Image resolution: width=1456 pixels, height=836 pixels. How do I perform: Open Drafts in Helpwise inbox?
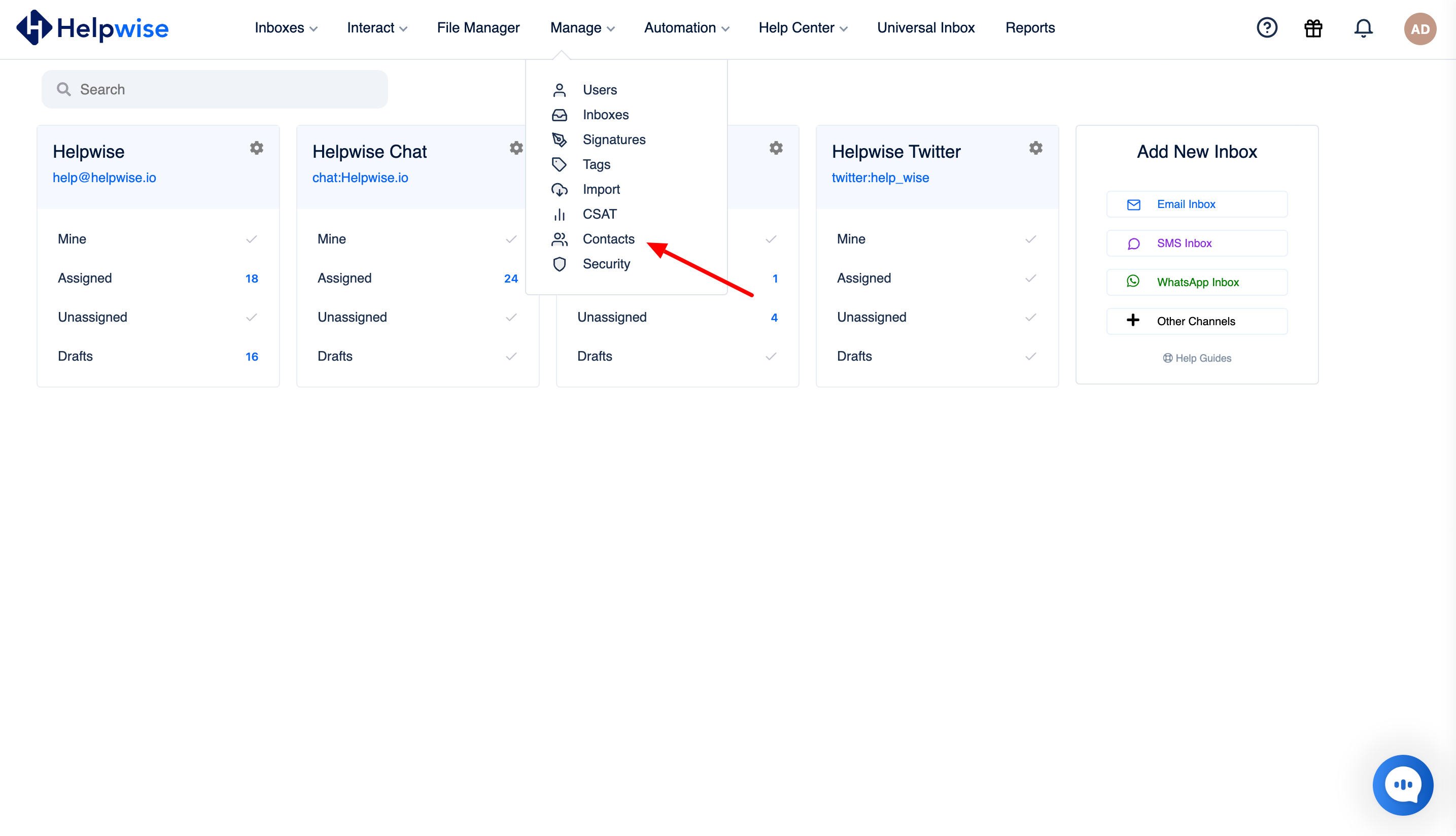coord(158,357)
